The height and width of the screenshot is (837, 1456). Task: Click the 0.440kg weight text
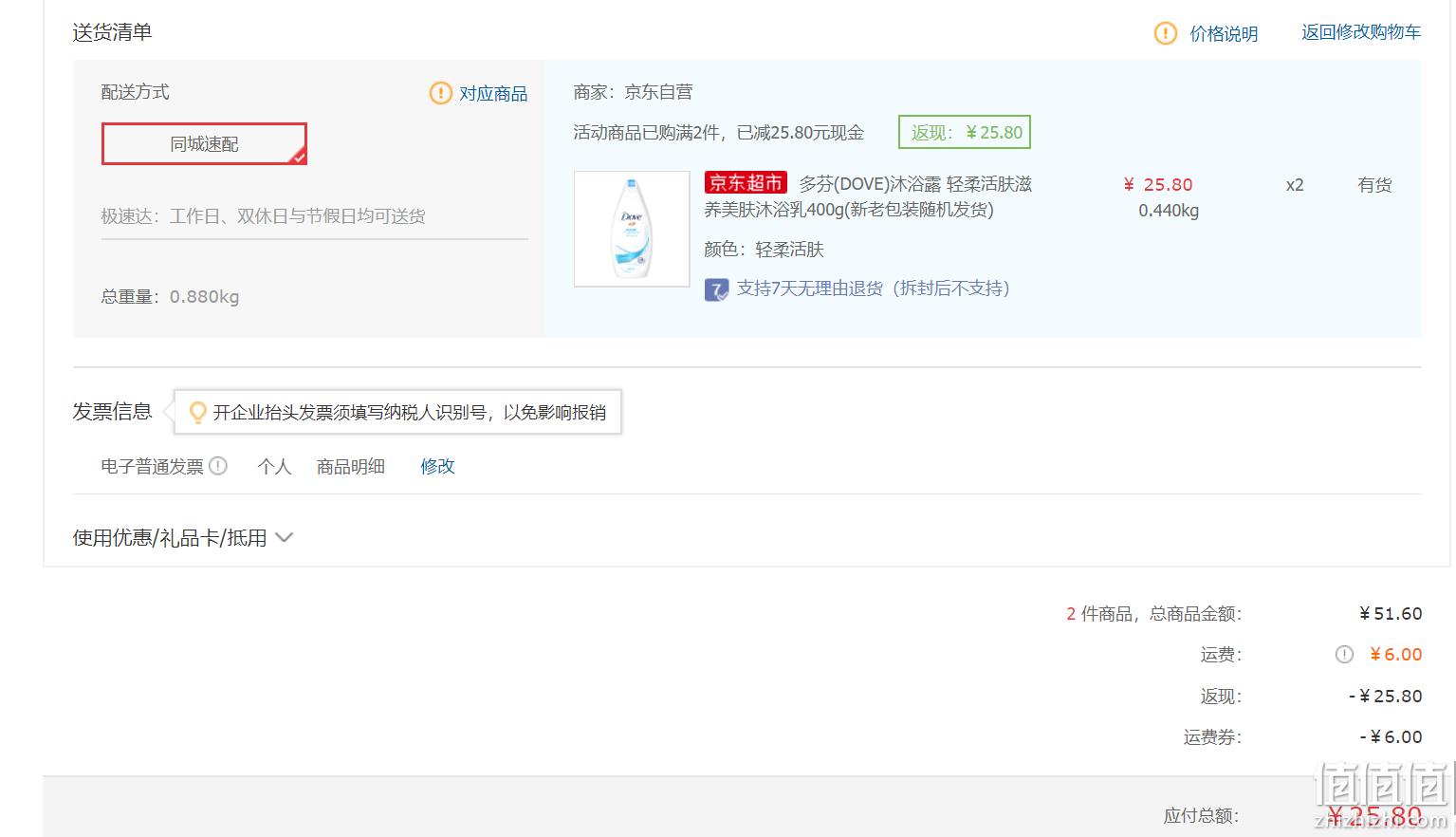1169,211
